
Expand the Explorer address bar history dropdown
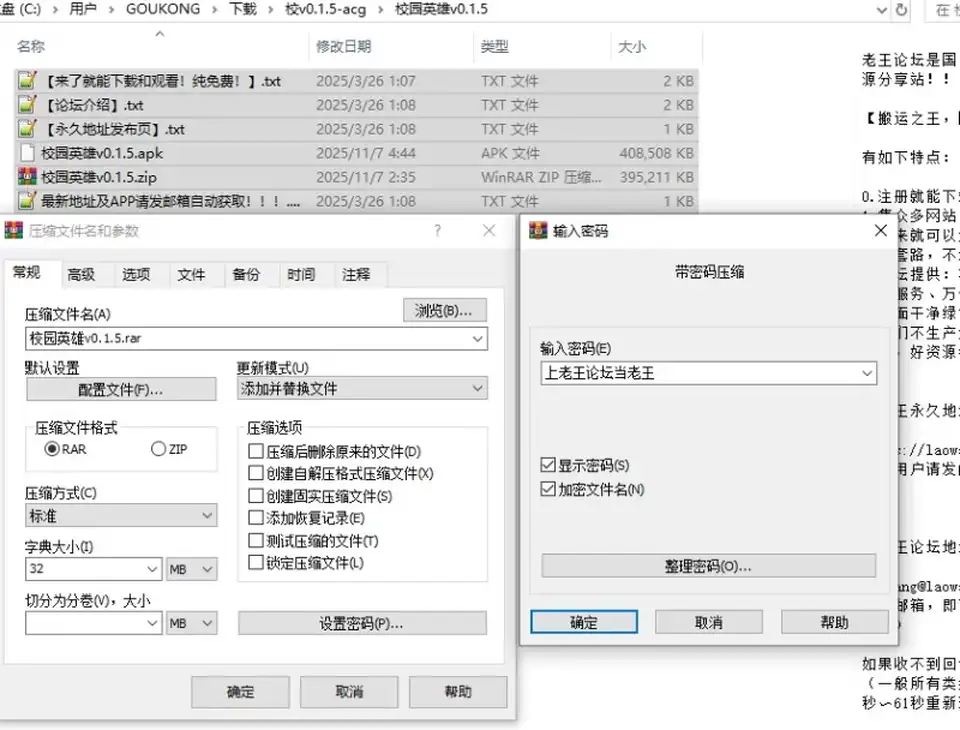(882, 10)
